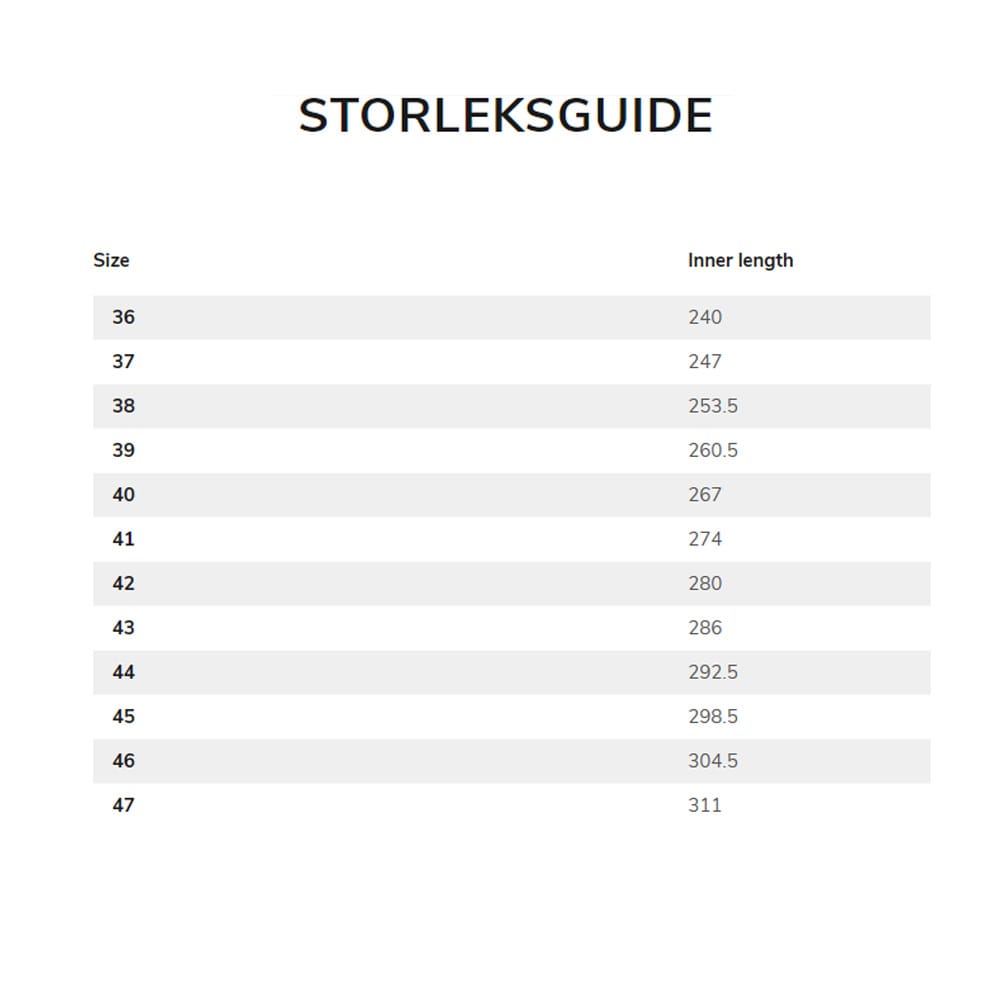Click the size 41 entry
This screenshot has width=1000, height=1000.
point(123,539)
